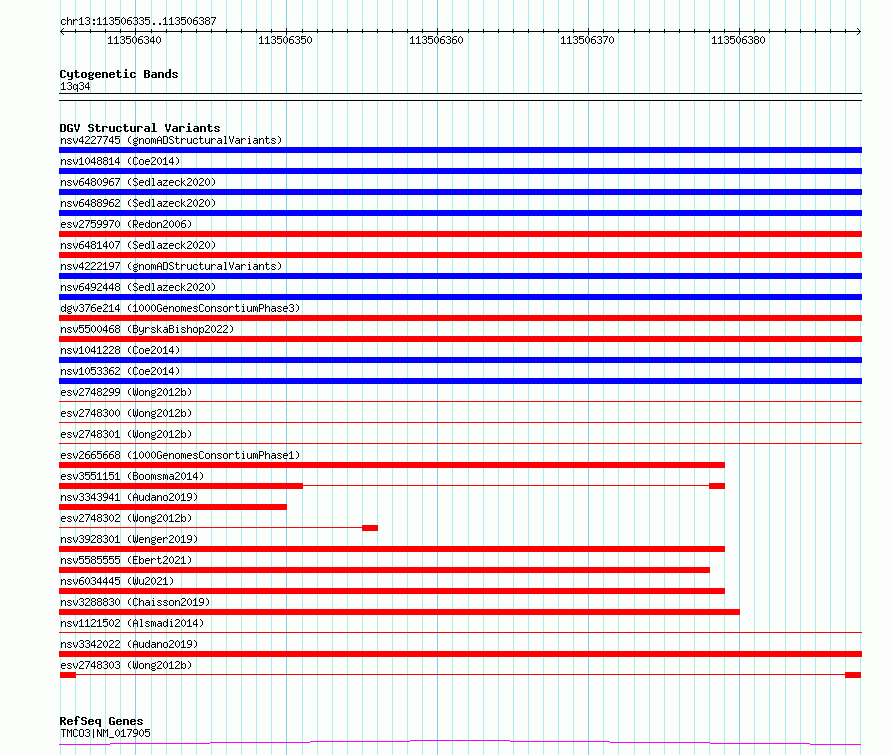This screenshot has height=755, width=890.
Task: Click esv2748303 (Wong2012b) label
Action: (126, 665)
